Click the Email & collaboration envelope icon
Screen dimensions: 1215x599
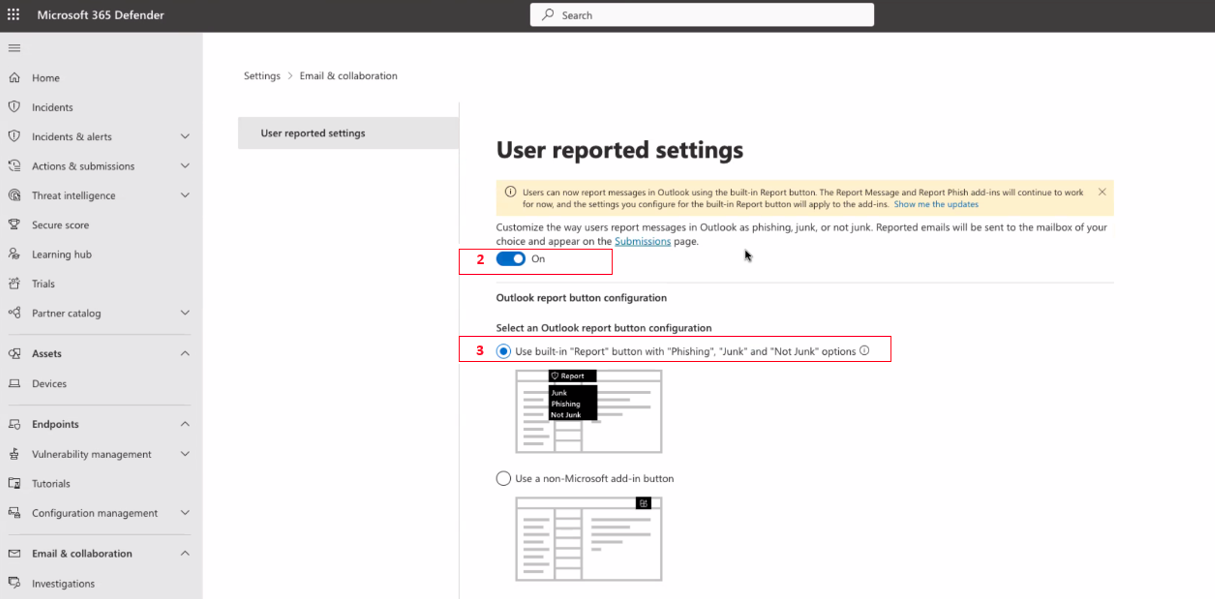point(14,553)
